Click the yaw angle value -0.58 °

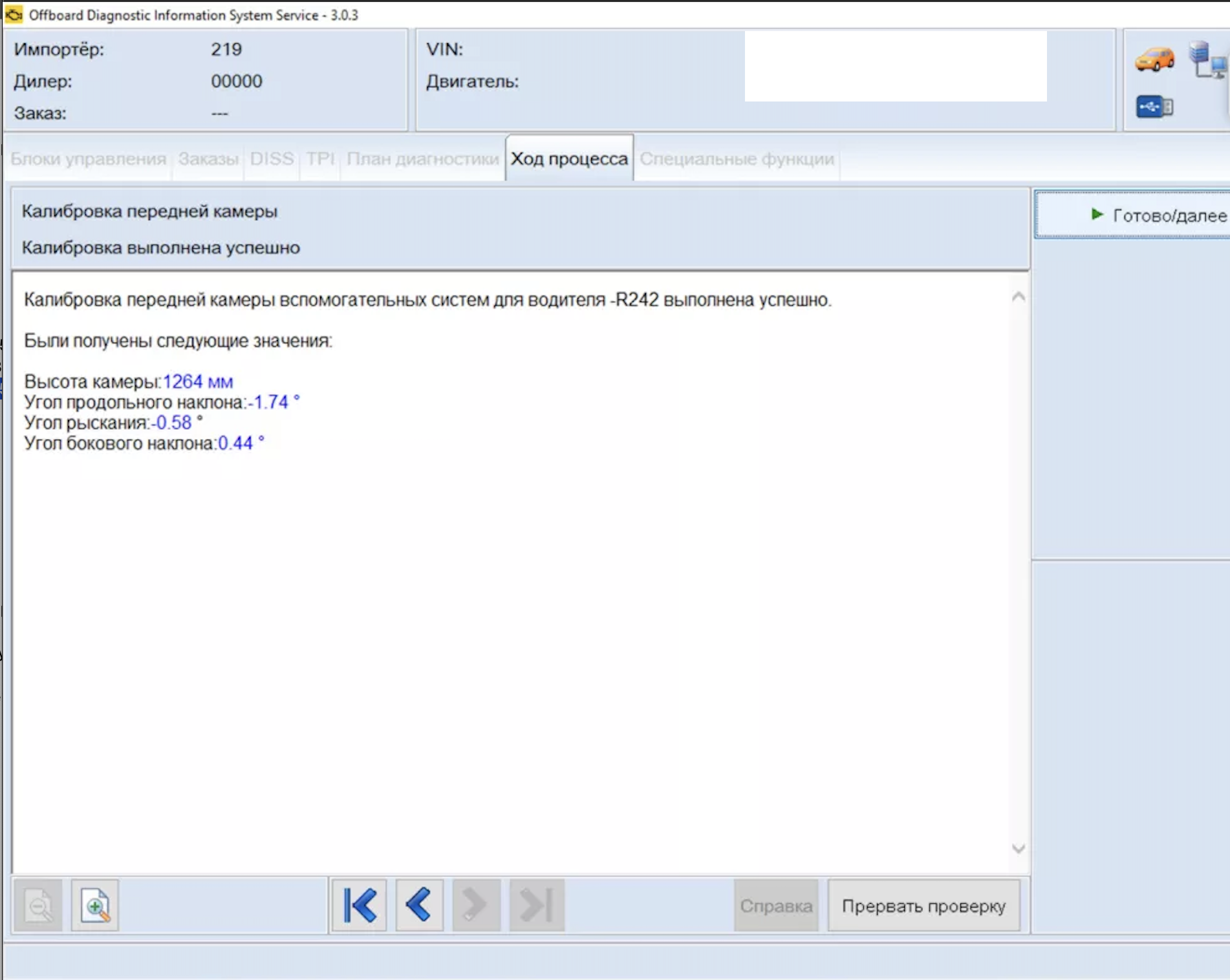click(177, 423)
